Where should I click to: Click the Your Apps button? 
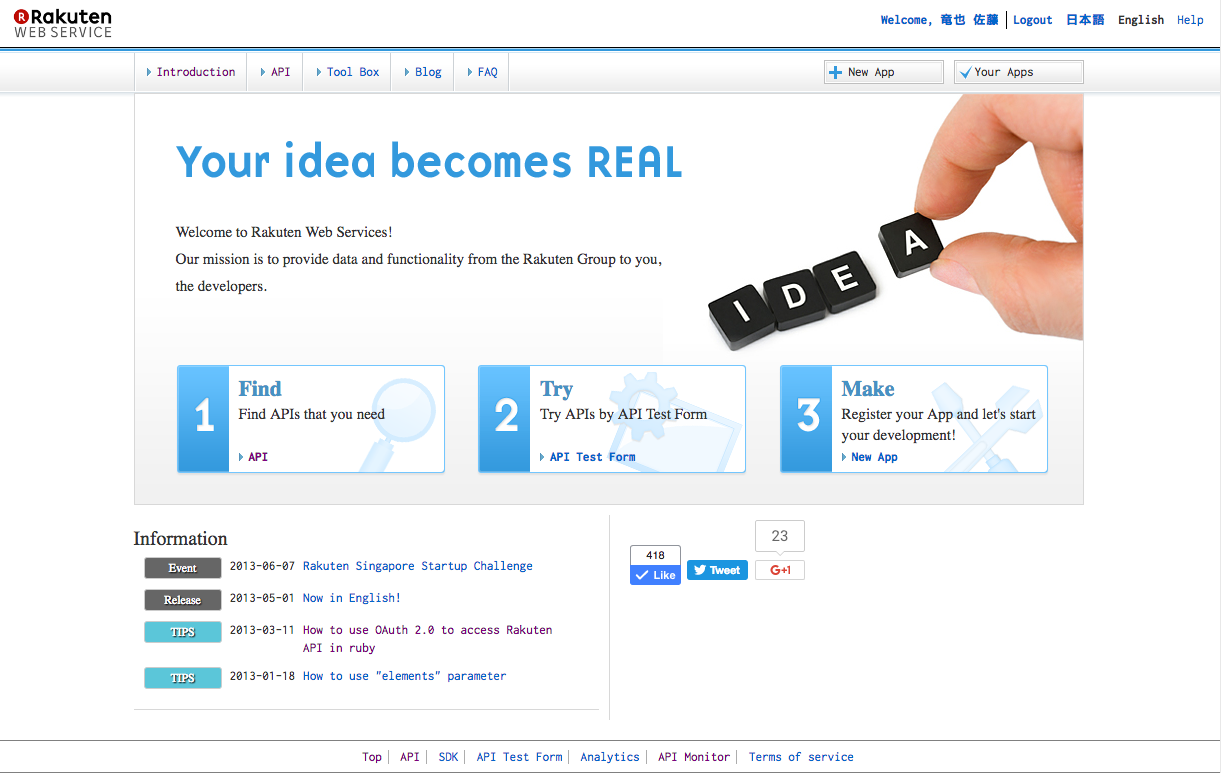coord(1019,72)
